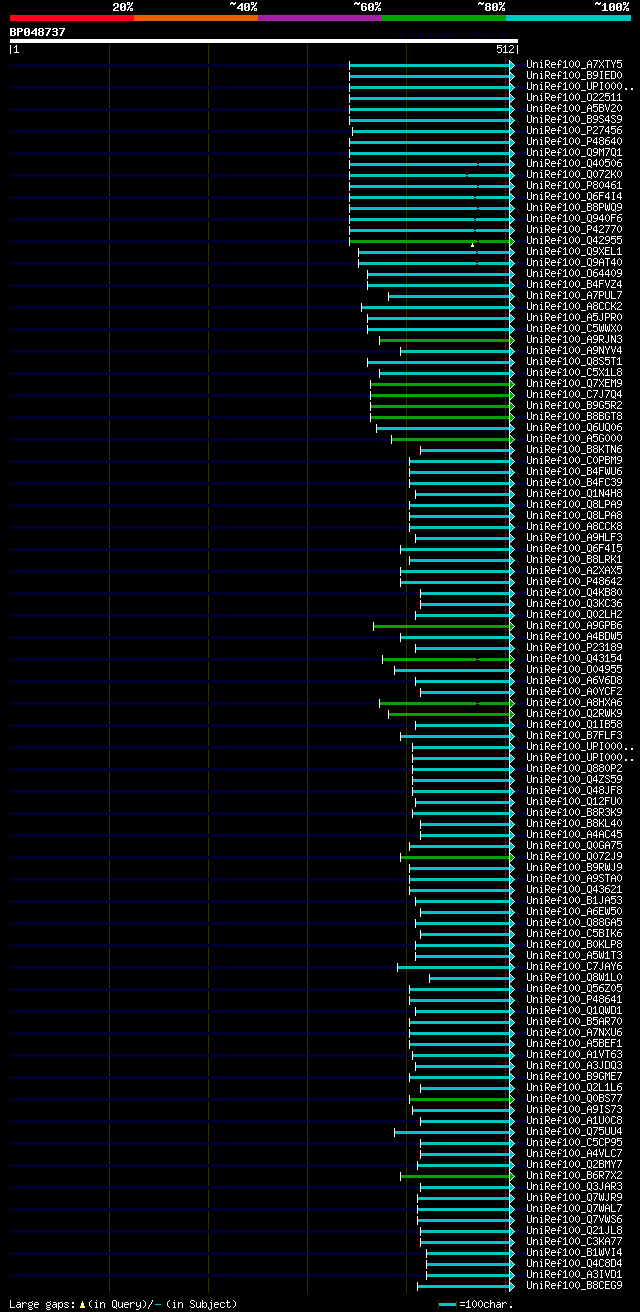Click the label UniRef100_B9G5R2
This screenshot has width=640, height=1312.
tap(574, 405)
